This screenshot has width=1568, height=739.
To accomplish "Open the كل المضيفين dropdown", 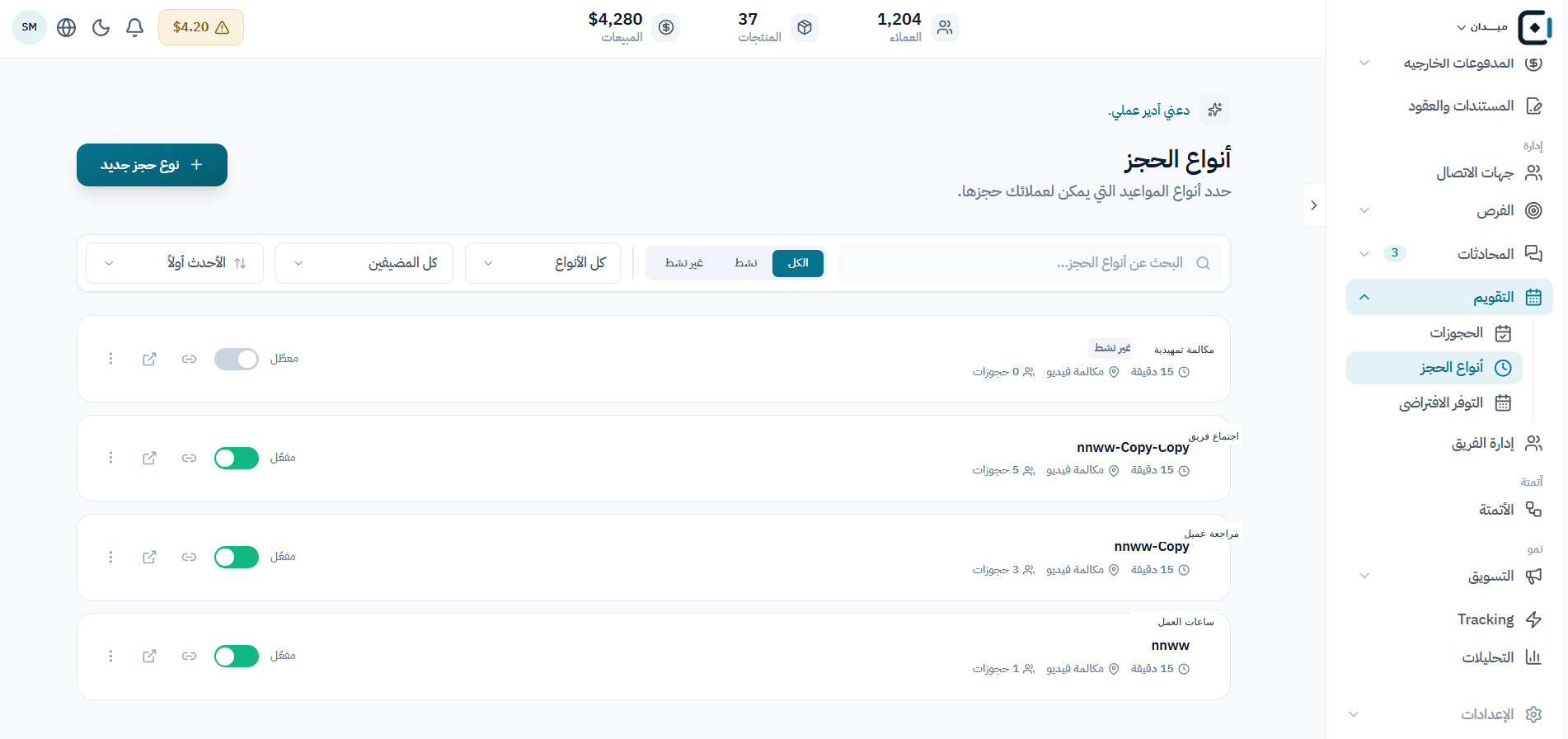I will coord(364,263).
